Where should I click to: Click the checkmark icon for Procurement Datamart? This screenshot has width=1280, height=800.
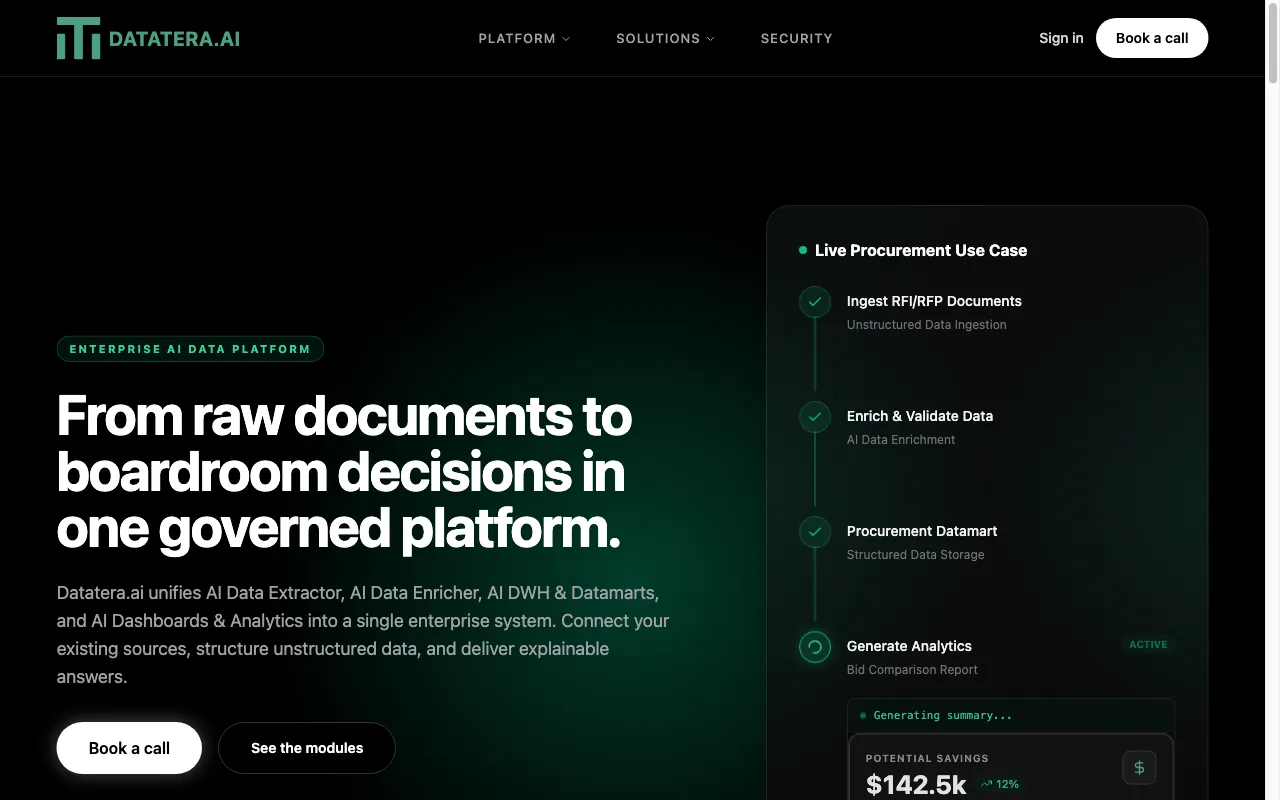click(x=815, y=532)
